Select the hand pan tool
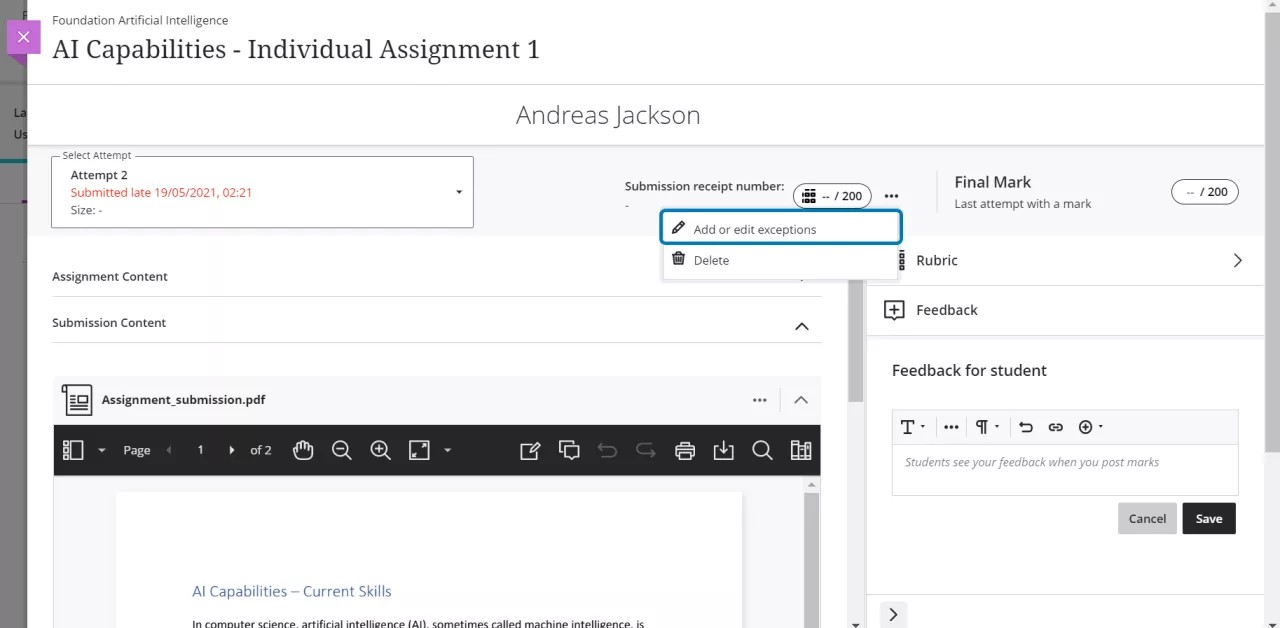 [303, 450]
